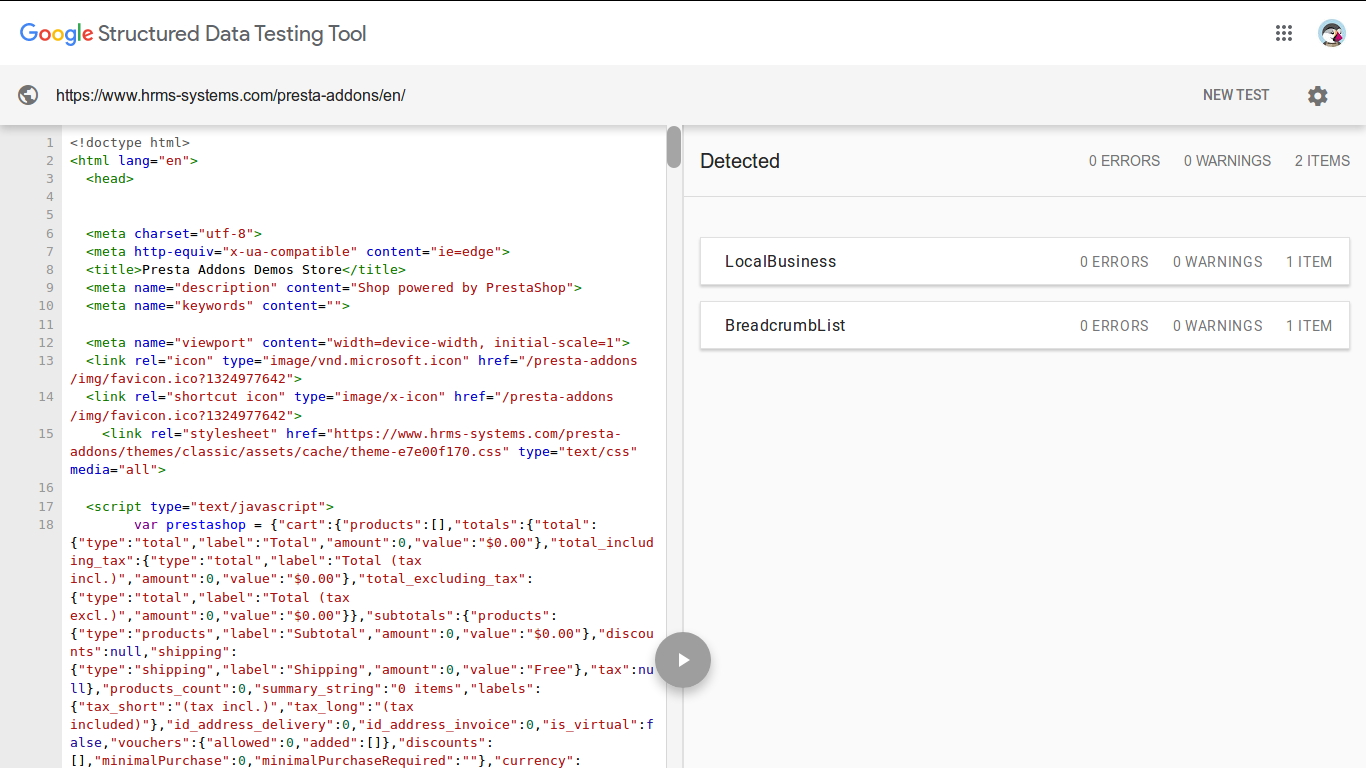Image resolution: width=1366 pixels, height=768 pixels.
Task: Run the test with the play button
Action: (x=683, y=660)
